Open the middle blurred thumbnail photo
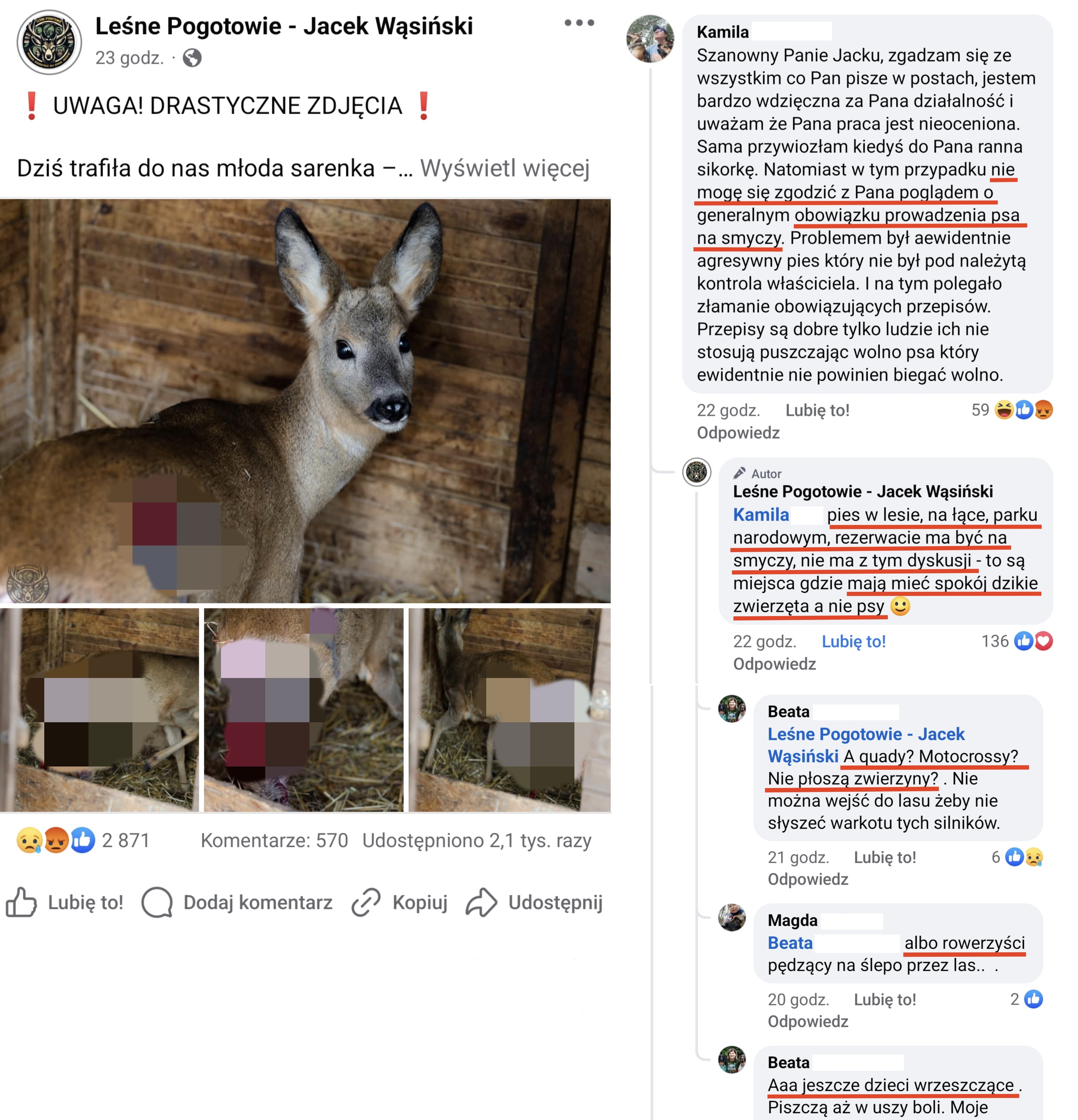The image size is (1078, 1120). [x=303, y=710]
